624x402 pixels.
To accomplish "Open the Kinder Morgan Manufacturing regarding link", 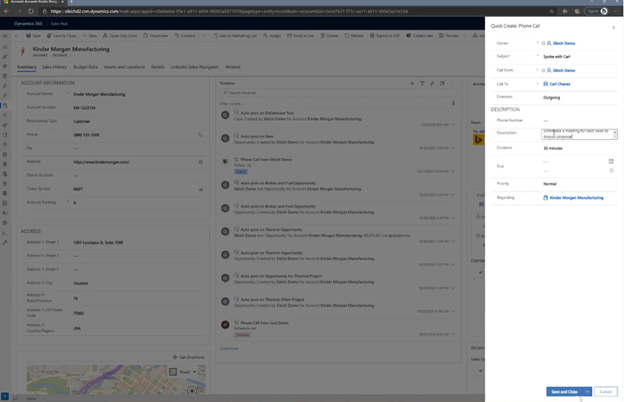I will 578,198.
